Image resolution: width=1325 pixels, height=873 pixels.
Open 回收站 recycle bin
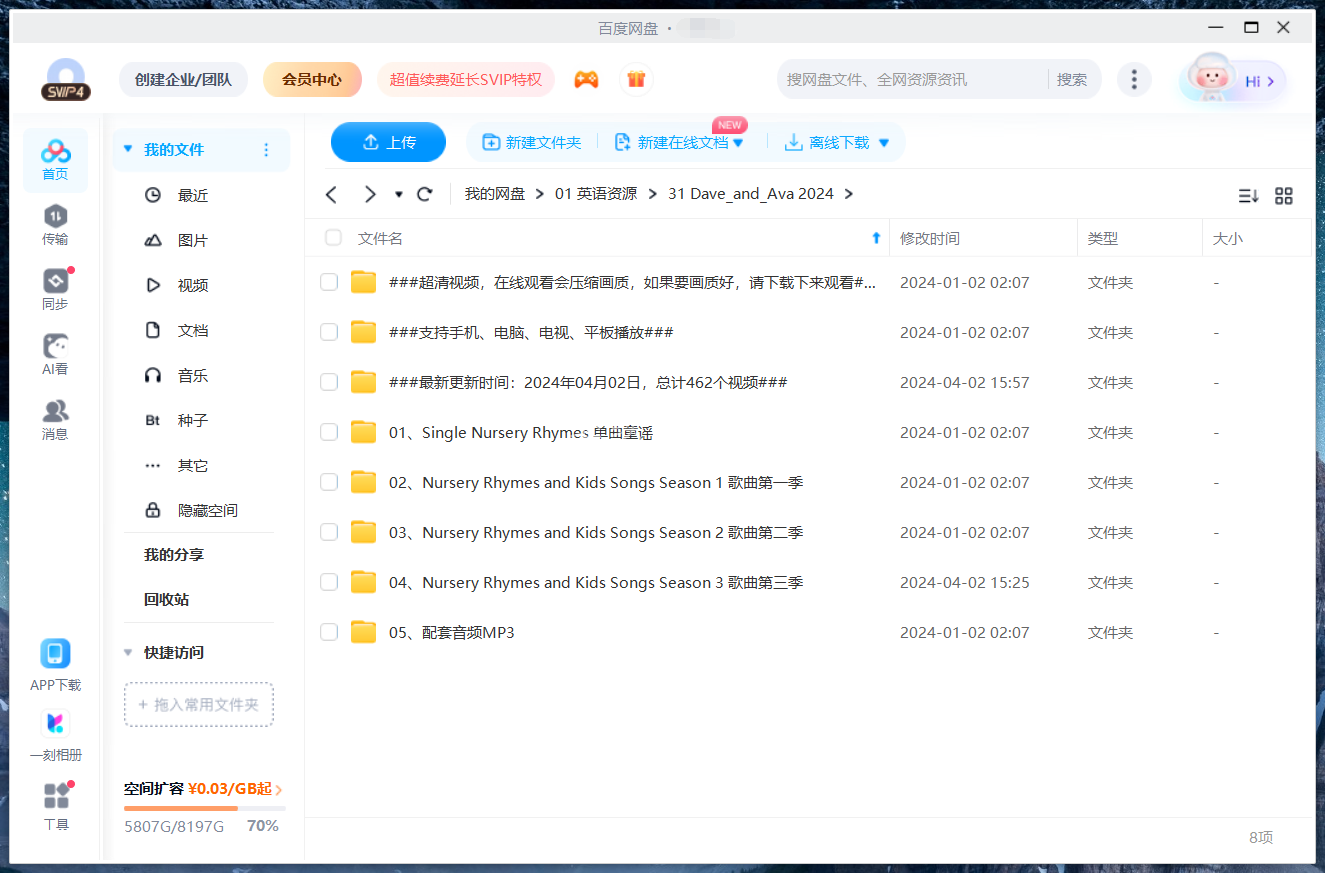point(167,600)
